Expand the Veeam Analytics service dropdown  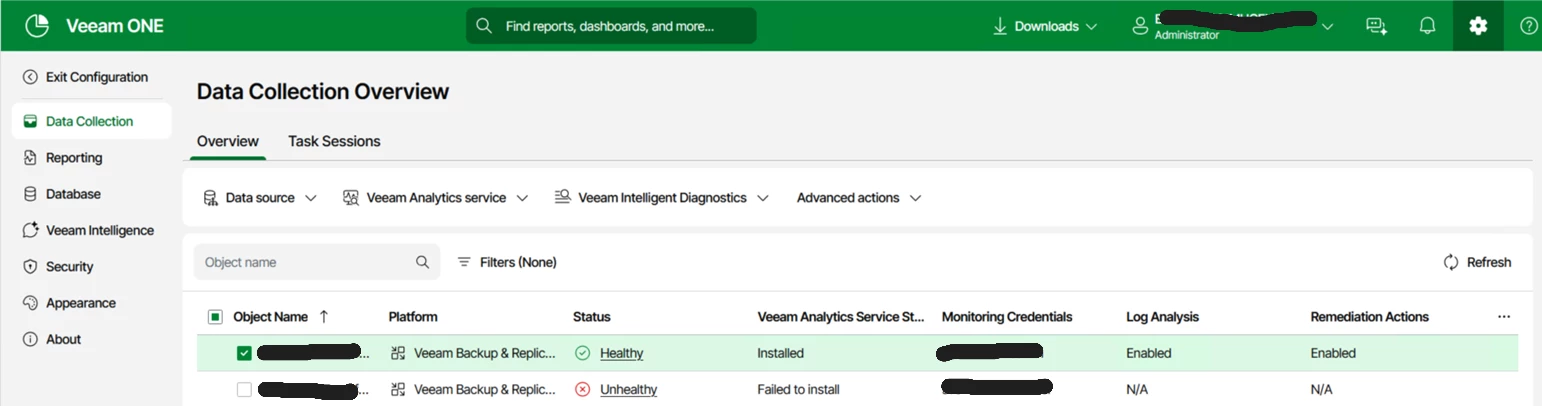435,198
